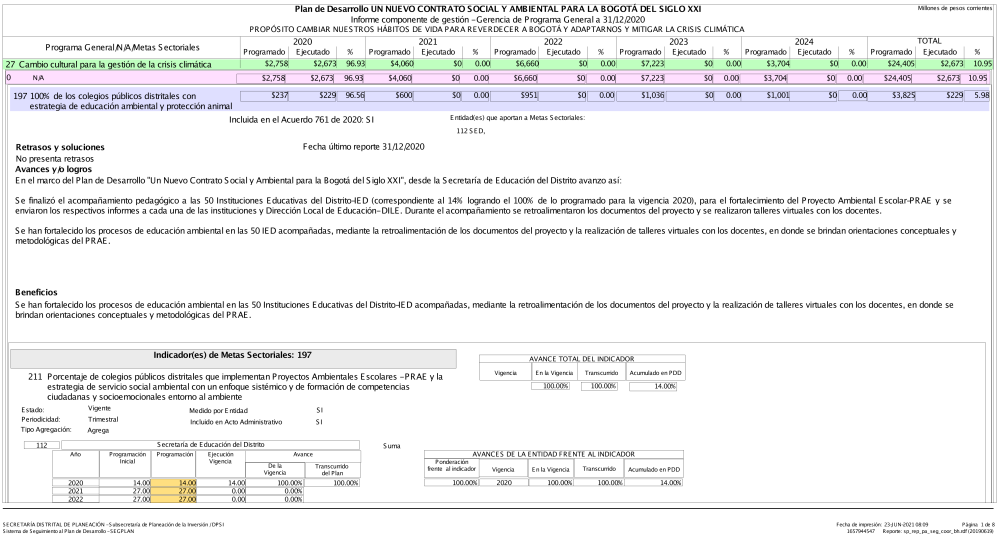The width and height of the screenshot is (1000, 535).
Task: Click the TOTAL column header
Action: pyautogui.click(x=929, y=42)
